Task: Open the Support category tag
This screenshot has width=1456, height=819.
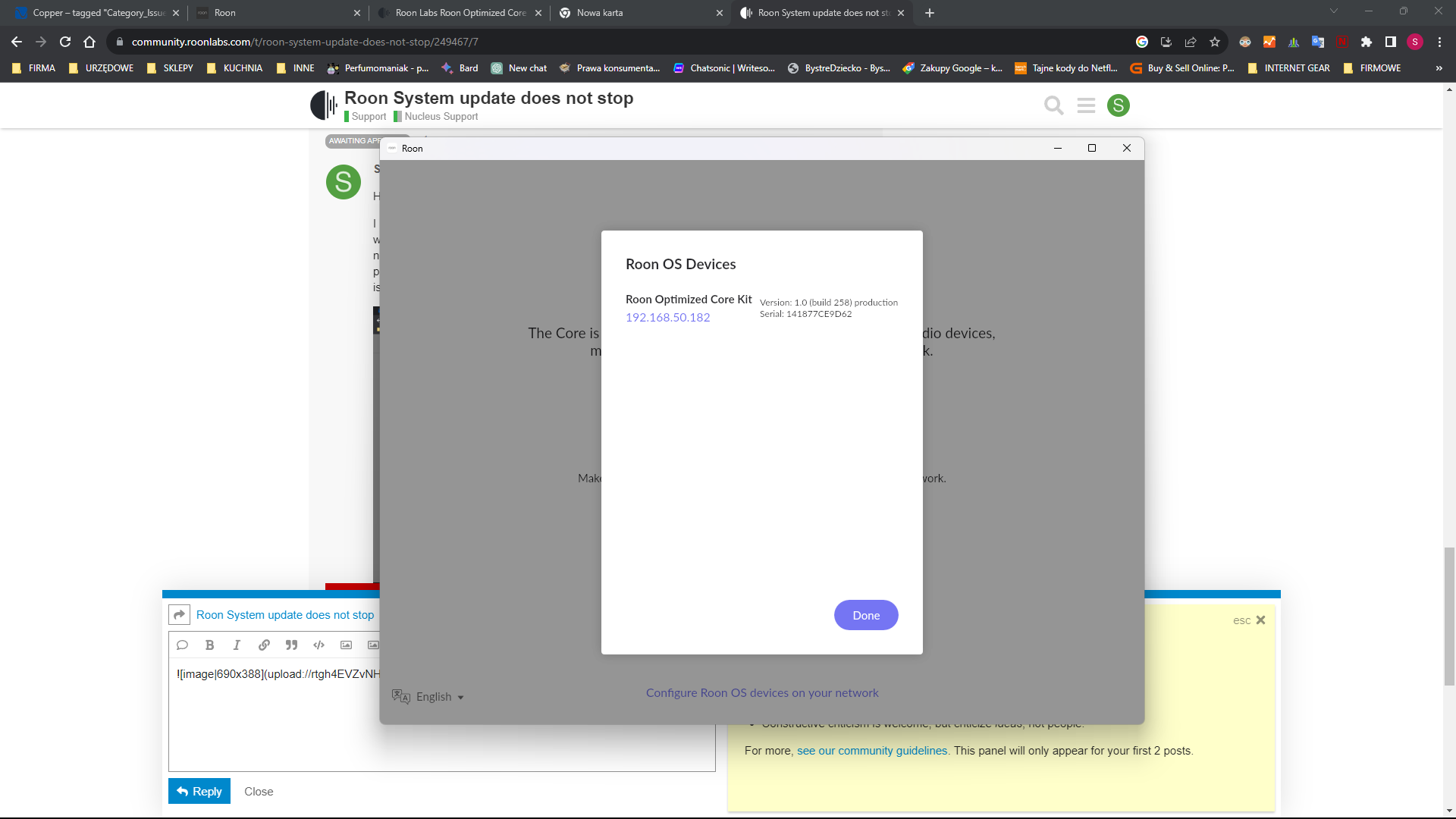Action: pos(366,117)
